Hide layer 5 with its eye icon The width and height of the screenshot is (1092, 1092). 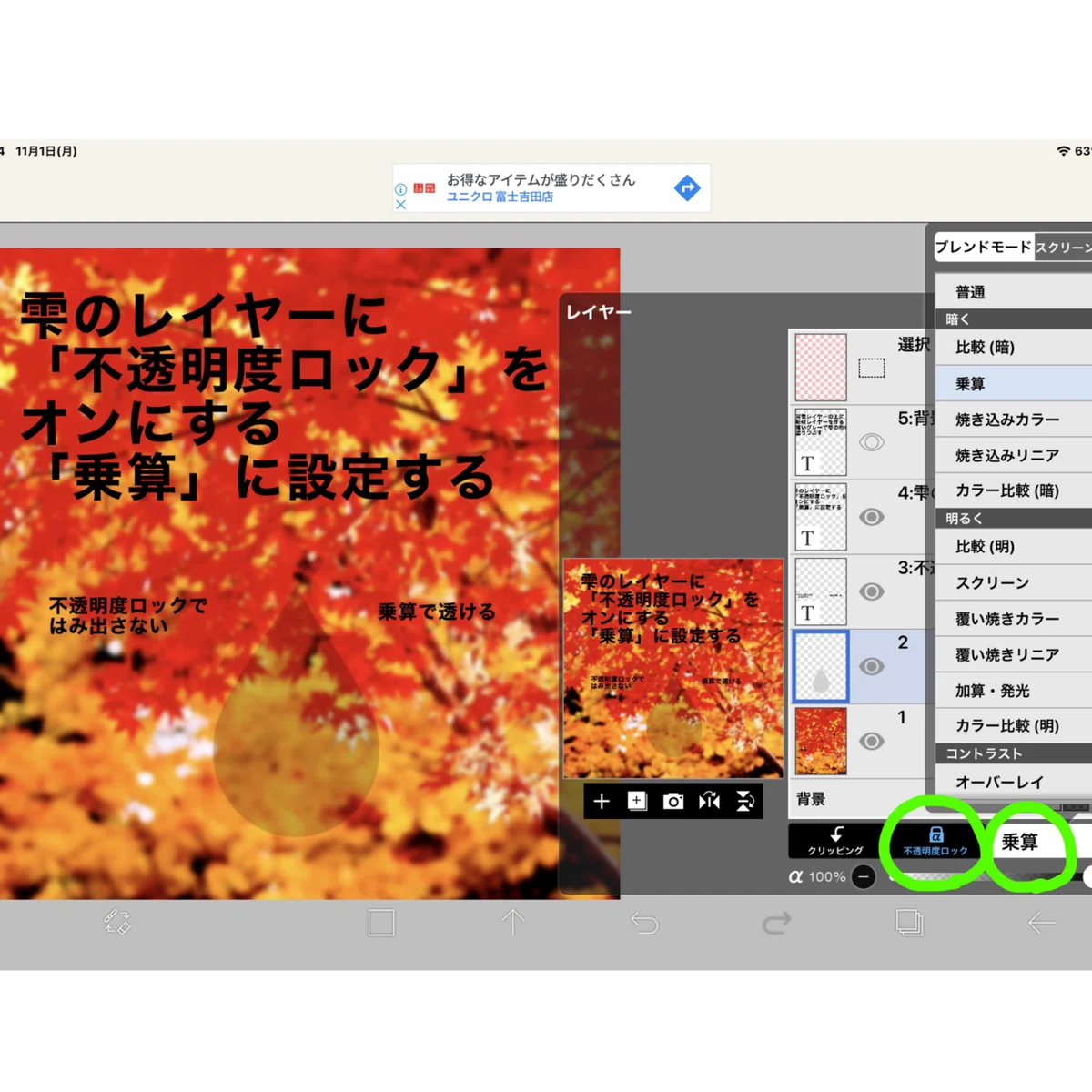[872, 442]
